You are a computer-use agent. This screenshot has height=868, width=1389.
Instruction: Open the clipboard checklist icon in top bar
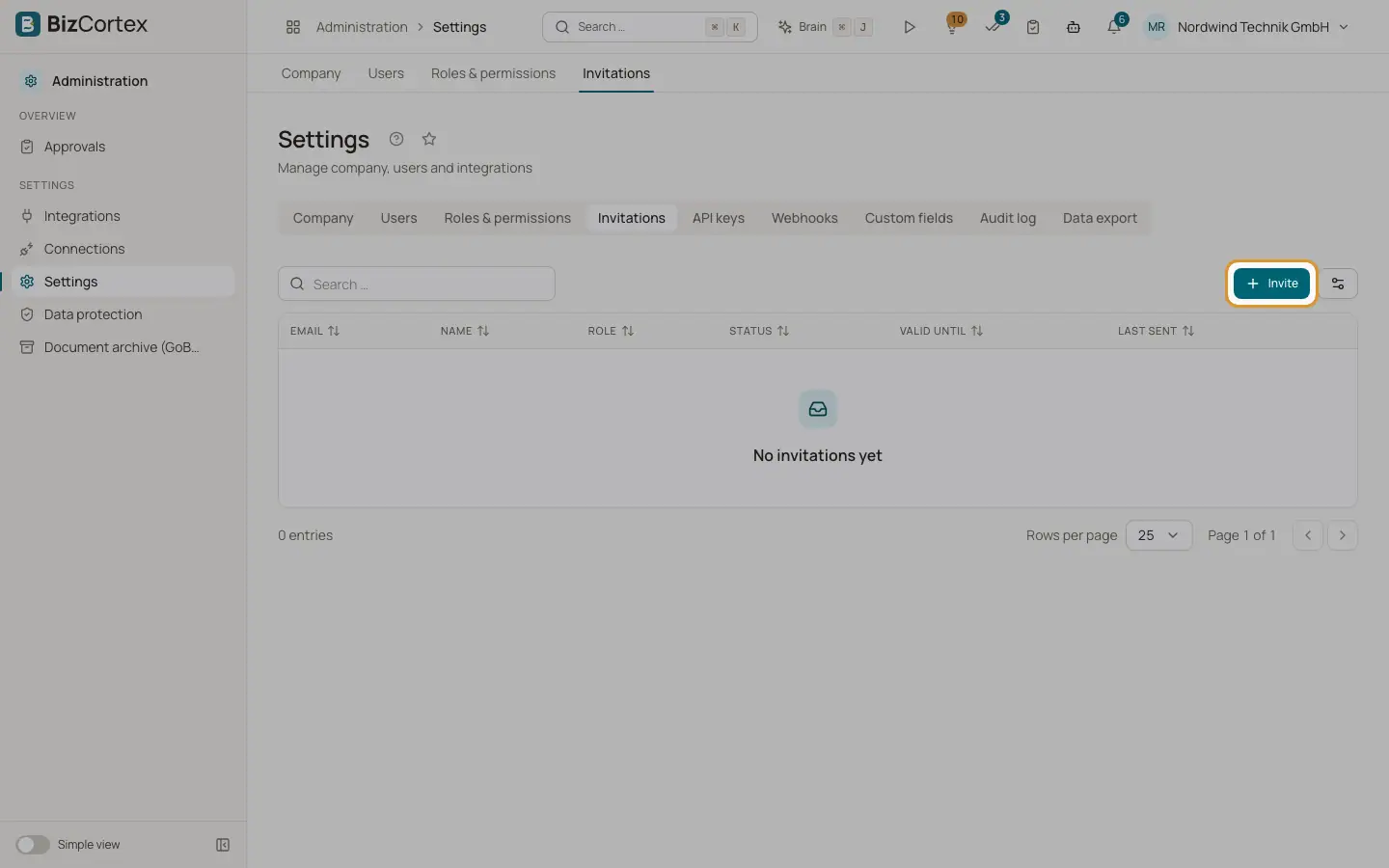pos(1033,27)
